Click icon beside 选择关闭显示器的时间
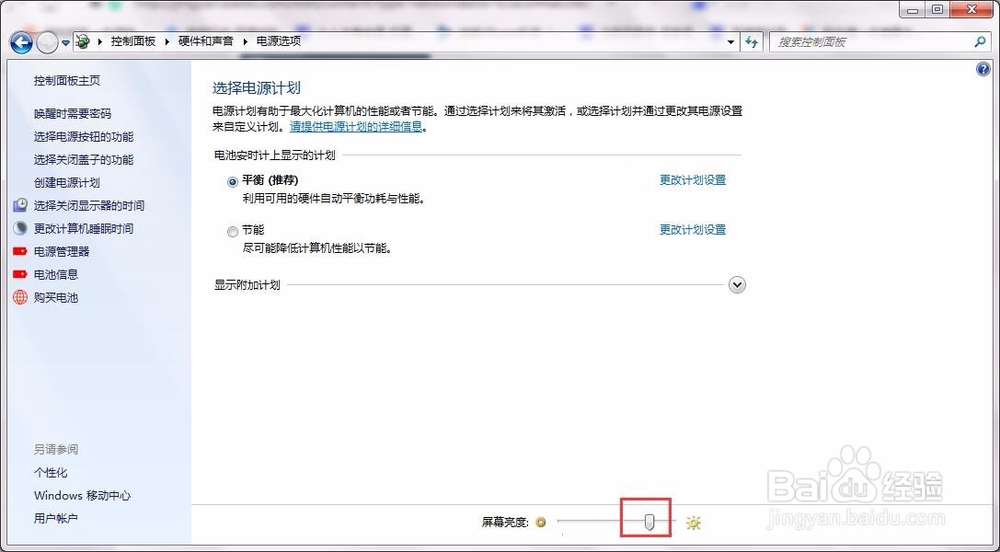This screenshot has width=1000, height=552. pyautogui.click(x=21, y=205)
